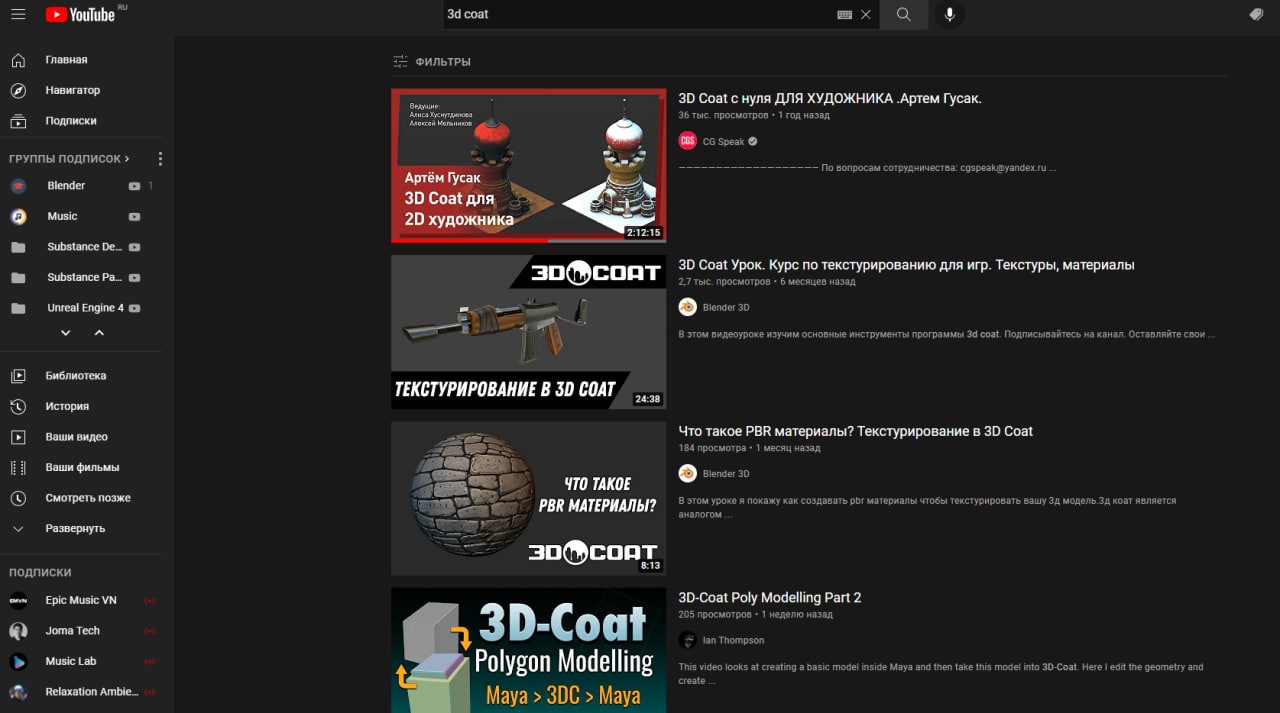The height and width of the screenshot is (713, 1280).
Task: Click the search field containing 3d coat
Action: click(638, 14)
